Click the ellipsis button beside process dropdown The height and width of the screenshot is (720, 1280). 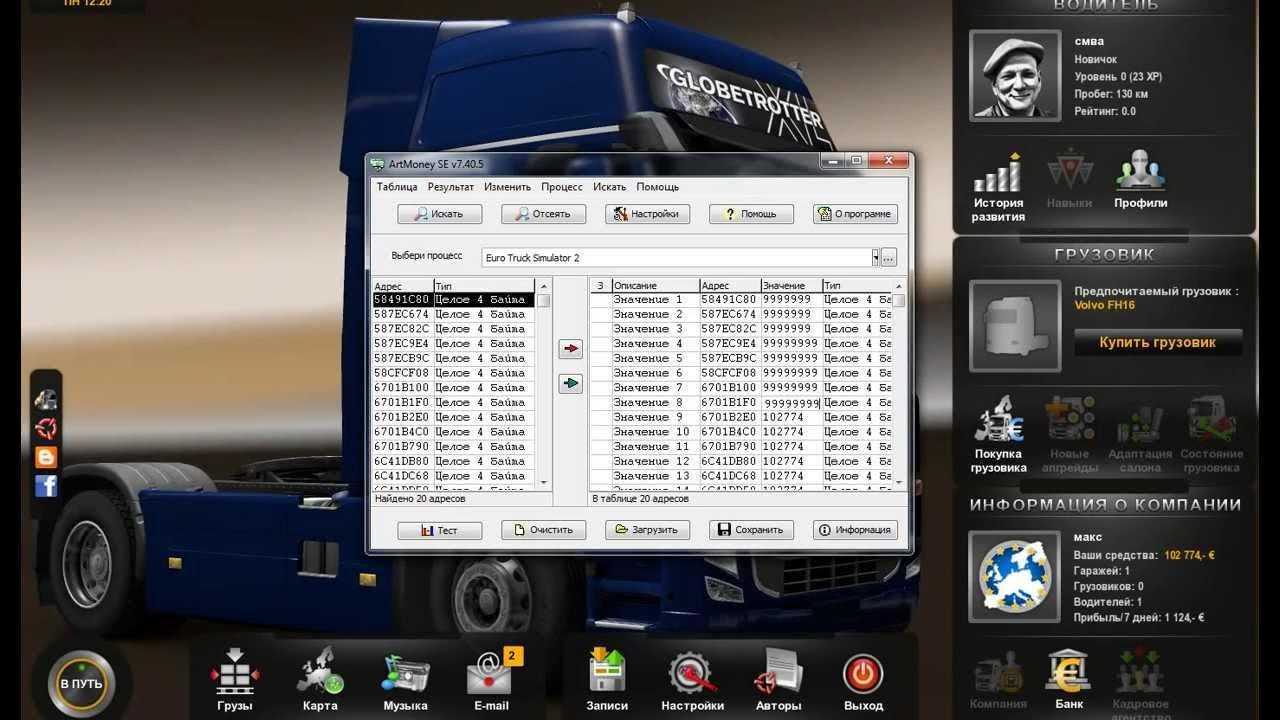(x=888, y=257)
